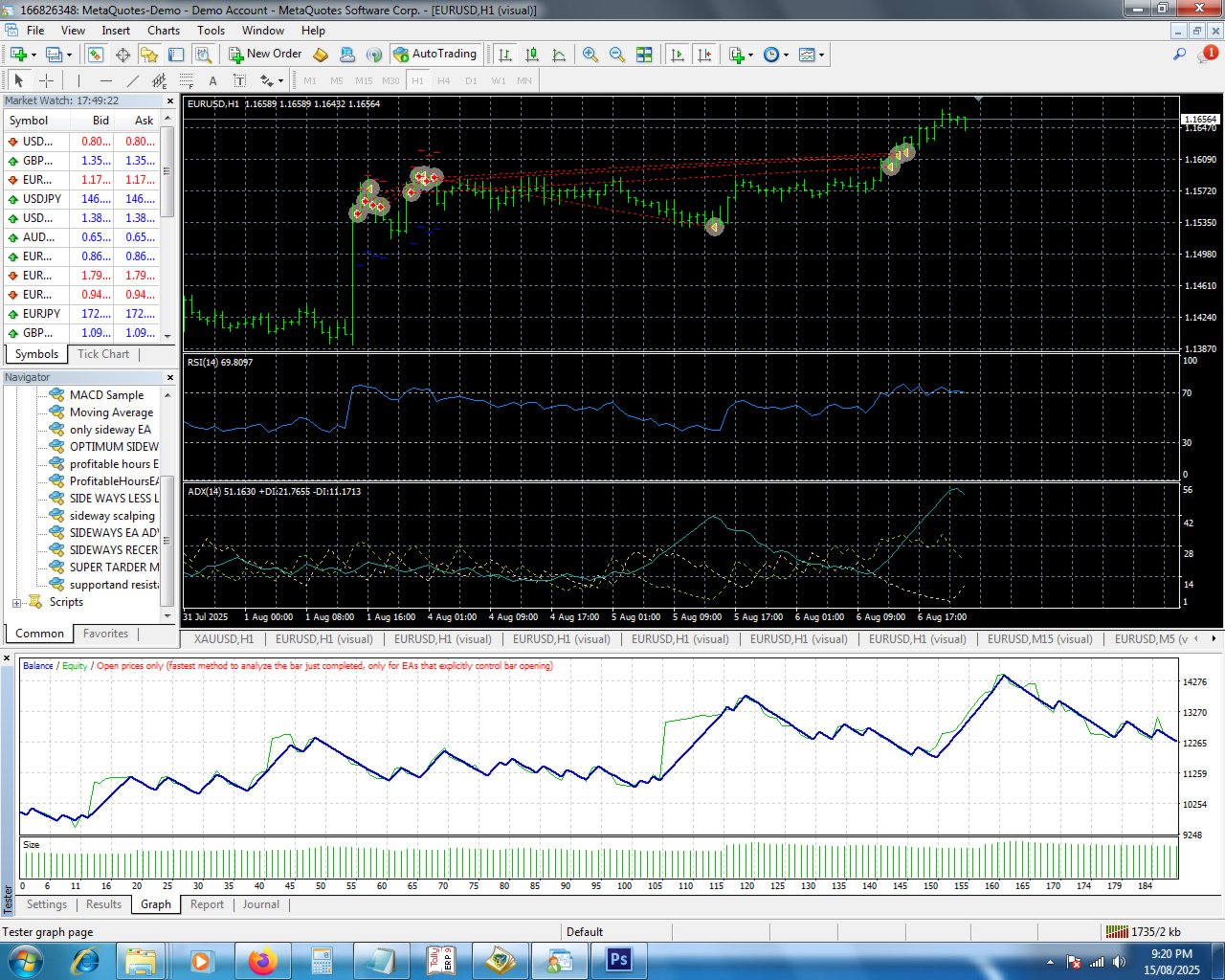Open the search magnifier icon
This screenshot has width=1225, height=980.
coord(1180,55)
